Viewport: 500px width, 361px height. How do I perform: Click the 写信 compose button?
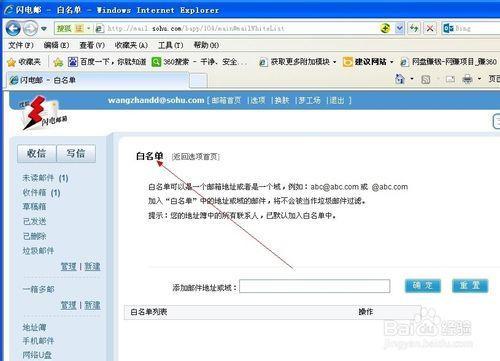click(76, 154)
